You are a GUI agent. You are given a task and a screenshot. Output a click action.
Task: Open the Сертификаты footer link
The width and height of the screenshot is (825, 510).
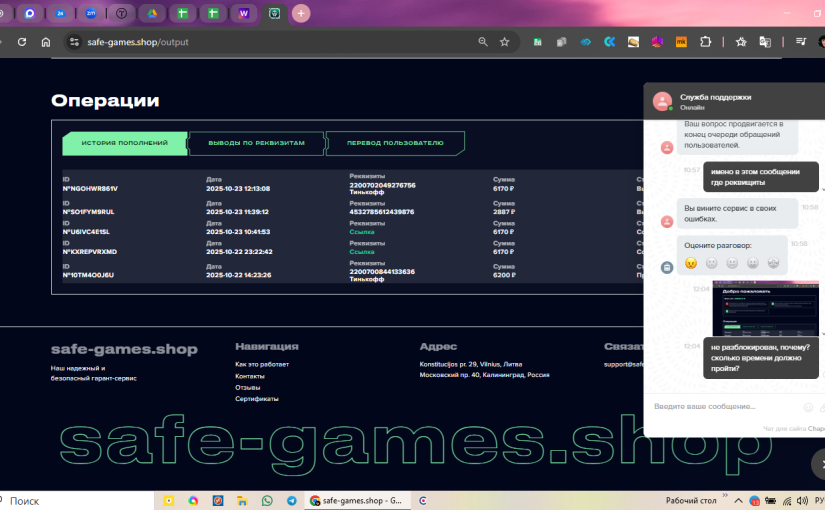click(x=256, y=399)
